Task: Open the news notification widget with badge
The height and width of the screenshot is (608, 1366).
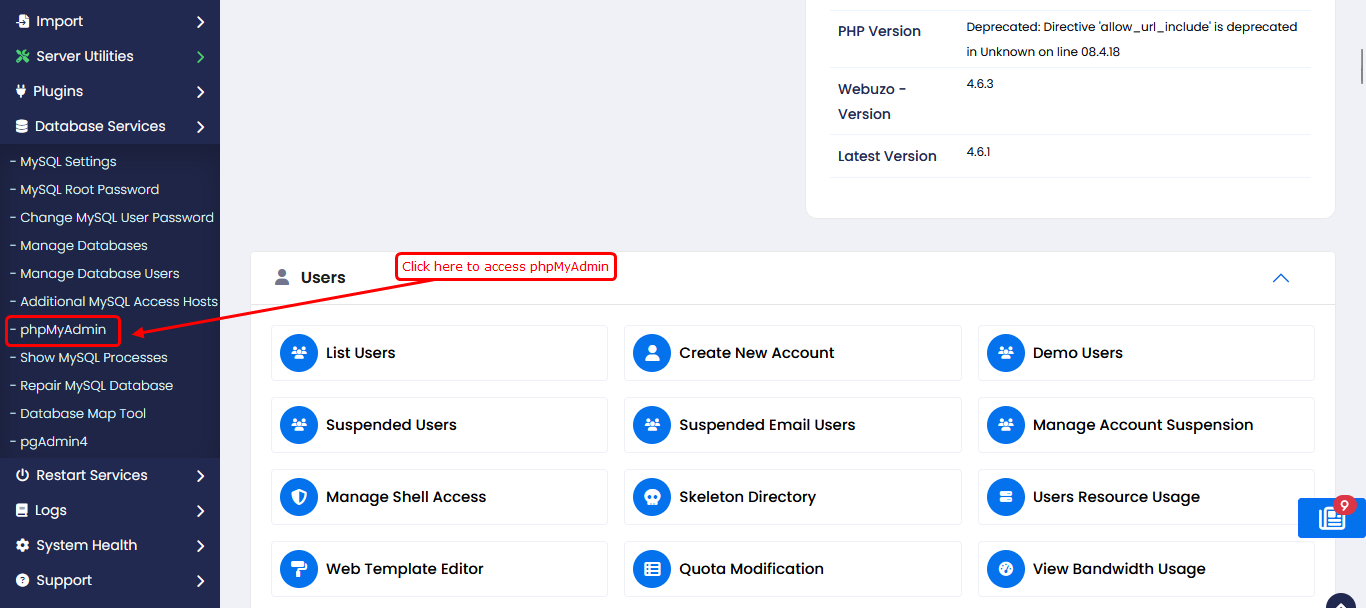Action: click(1331, 517)
